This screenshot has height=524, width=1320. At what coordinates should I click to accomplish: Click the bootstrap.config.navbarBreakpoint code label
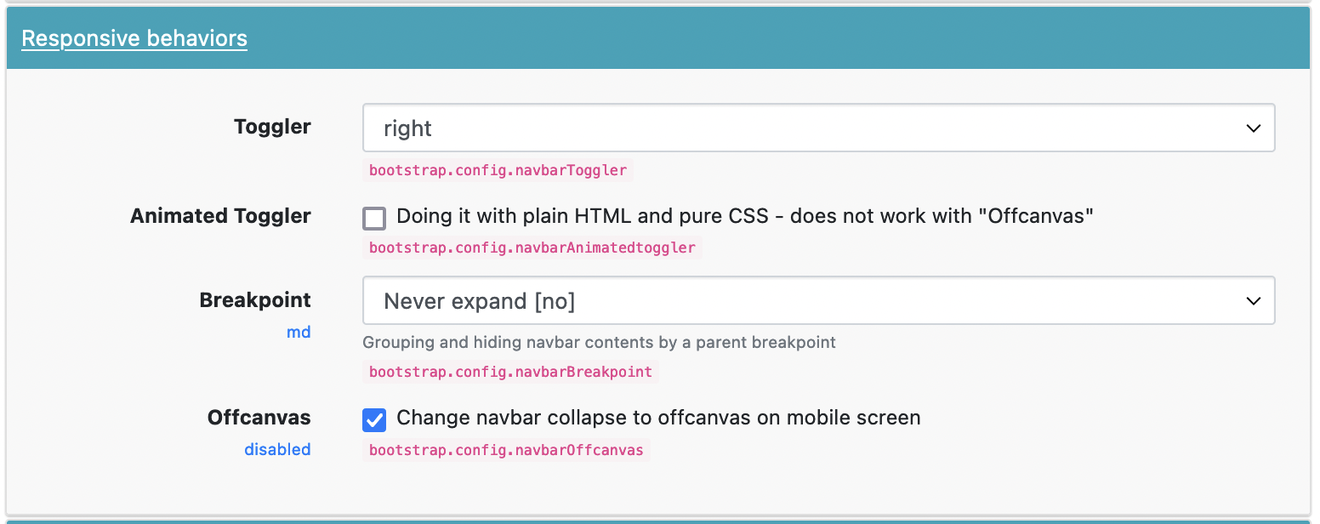tap(510, 372)
